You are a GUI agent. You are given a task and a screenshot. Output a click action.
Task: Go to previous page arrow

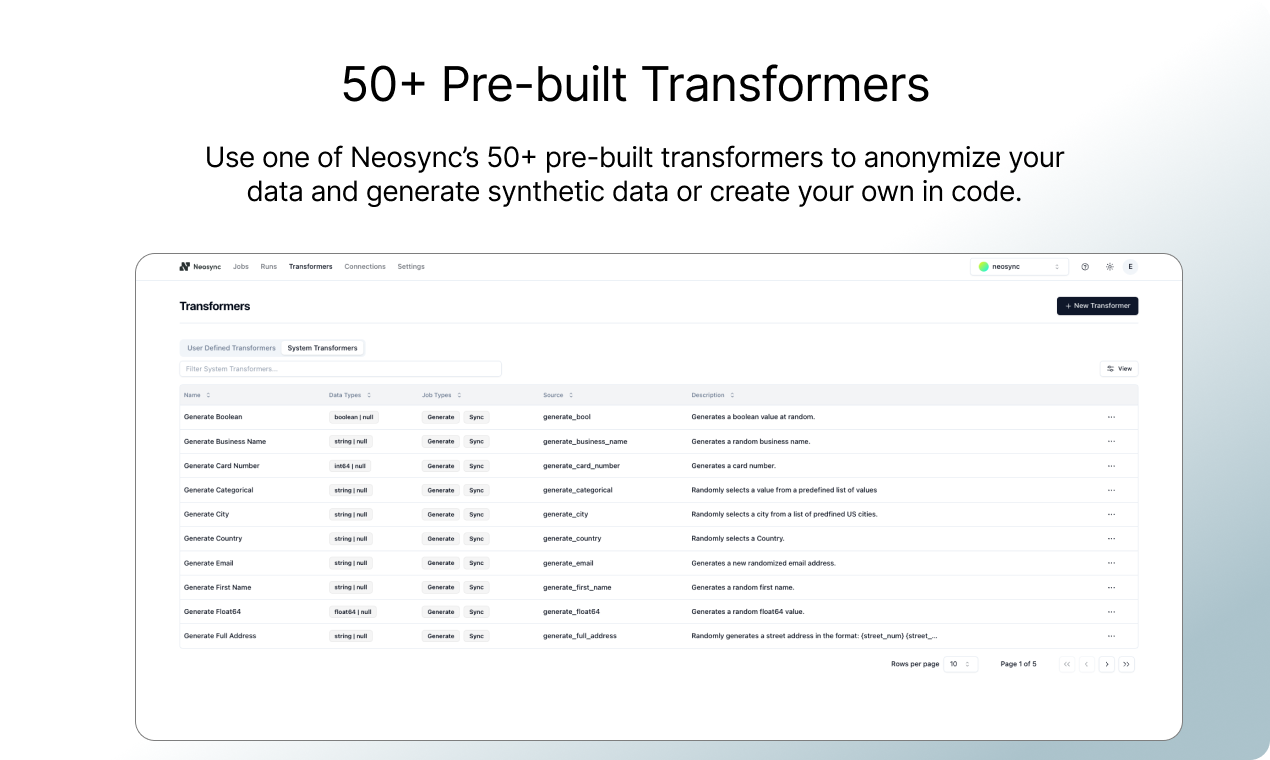(x=1087, y=664)
